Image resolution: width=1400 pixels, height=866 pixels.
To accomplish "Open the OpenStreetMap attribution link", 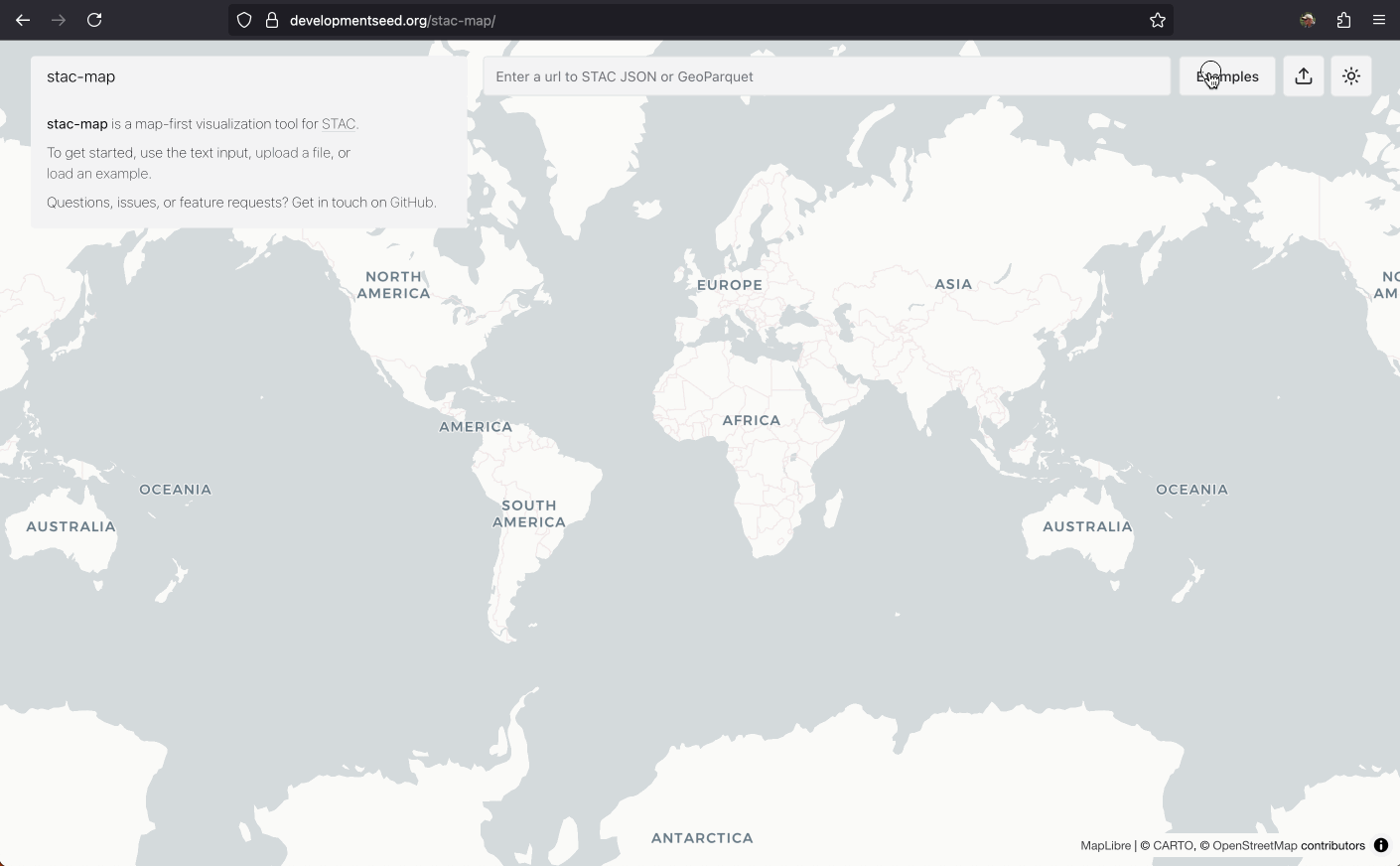I will click(x=1254, y=846).
